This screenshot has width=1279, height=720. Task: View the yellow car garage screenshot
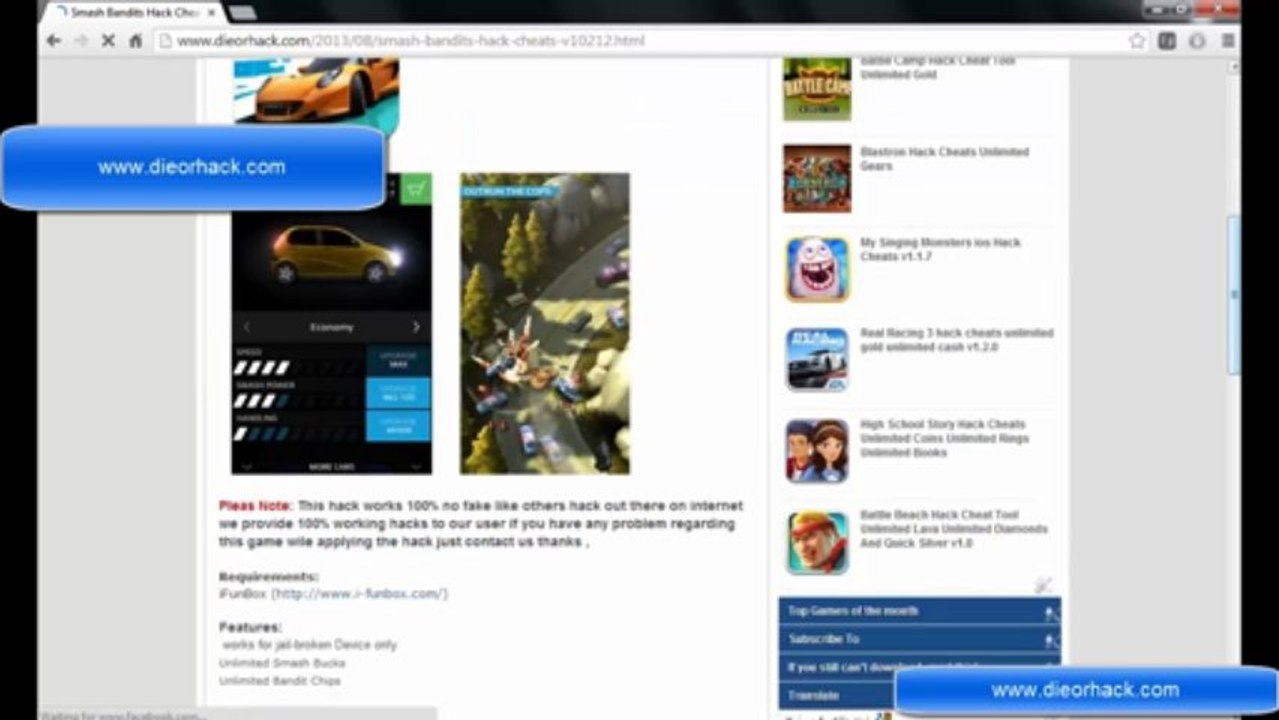coord(332,324)
